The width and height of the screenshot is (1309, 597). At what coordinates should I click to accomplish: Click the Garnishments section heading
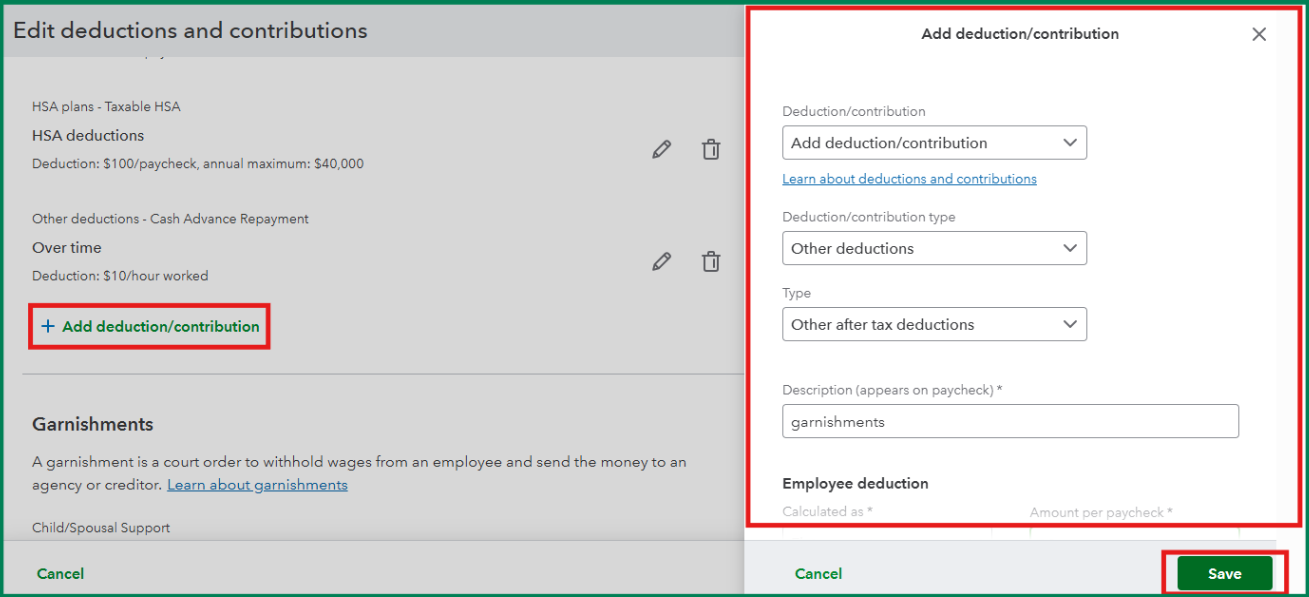click(93, 424)
